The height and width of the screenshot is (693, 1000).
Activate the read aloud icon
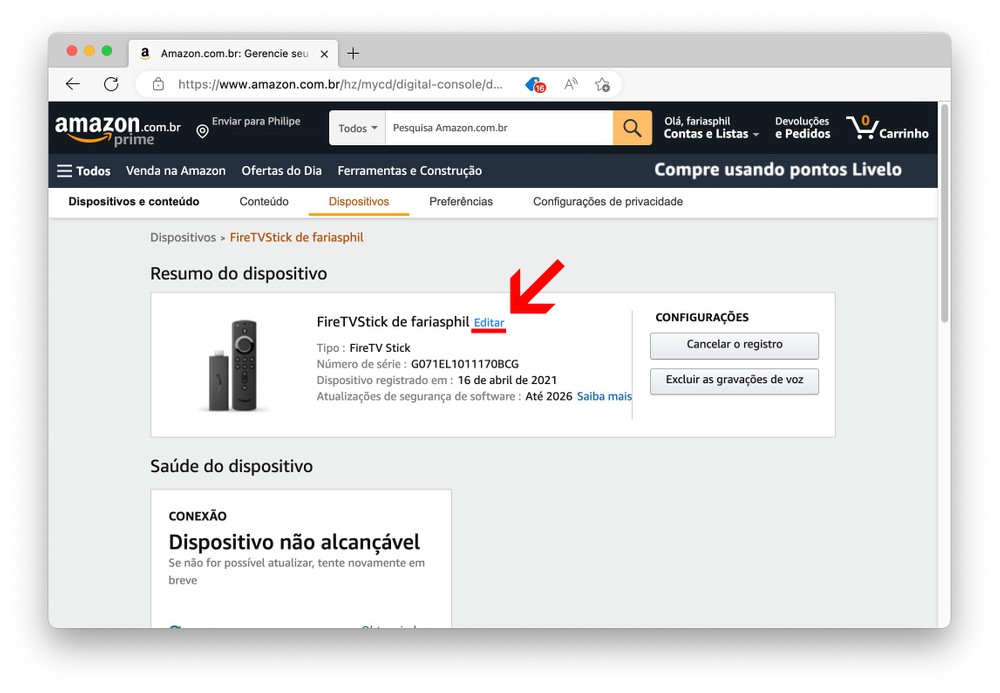(x=571, y=84)
